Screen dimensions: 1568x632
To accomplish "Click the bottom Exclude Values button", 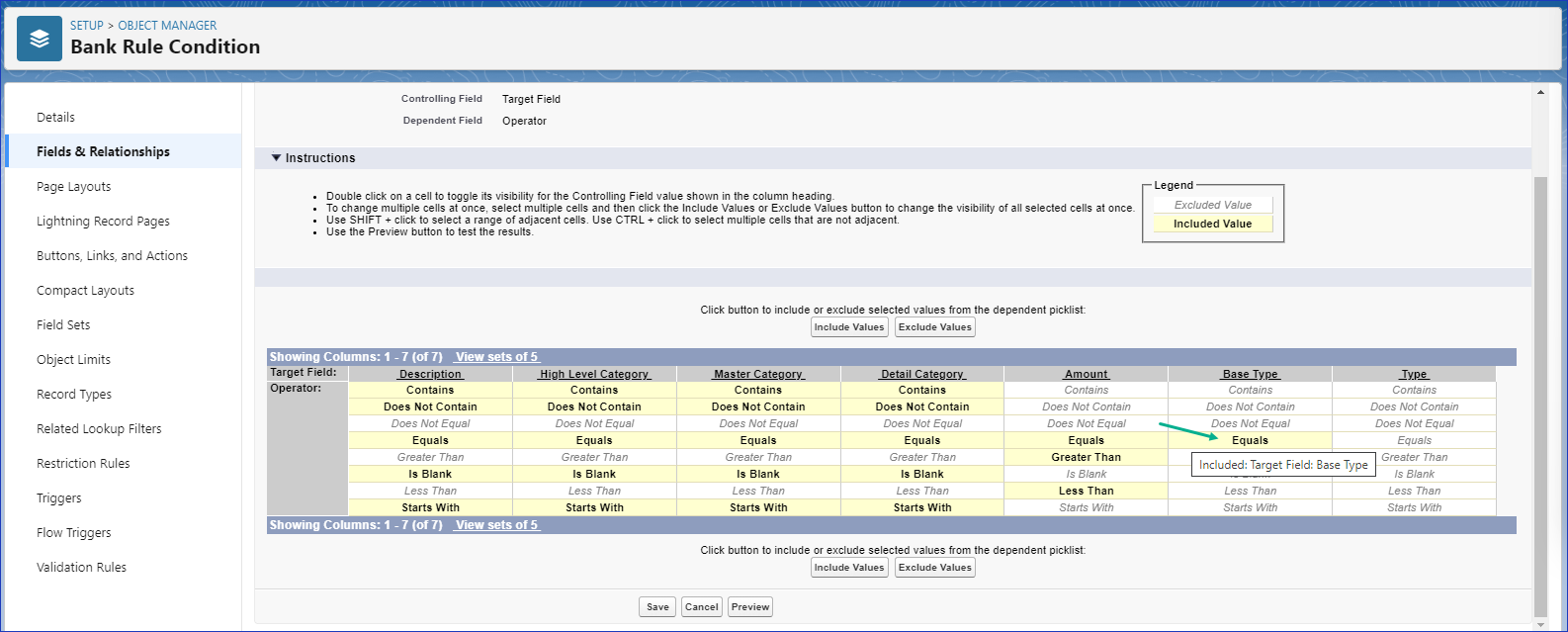I will pyautogui.click(x=934, y=568).
